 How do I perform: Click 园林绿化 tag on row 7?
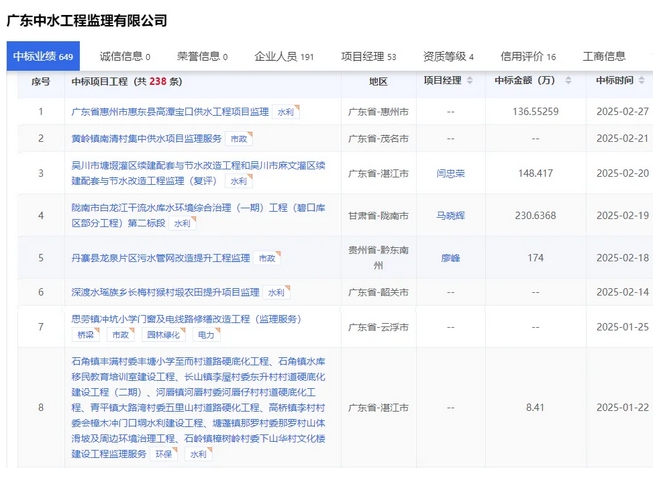tap(163, 335)
